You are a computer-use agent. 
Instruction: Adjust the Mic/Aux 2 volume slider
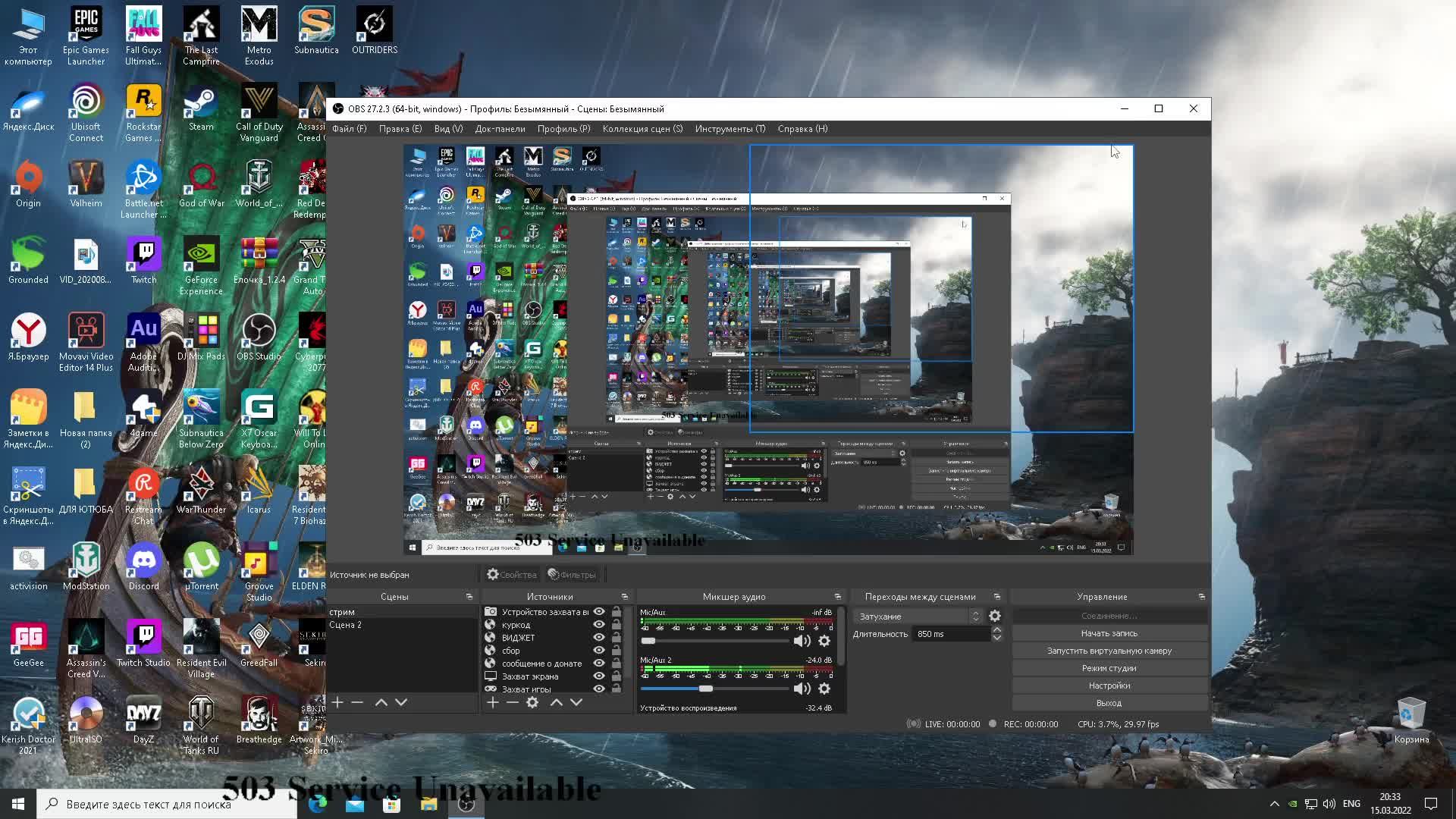click(706, 689)
